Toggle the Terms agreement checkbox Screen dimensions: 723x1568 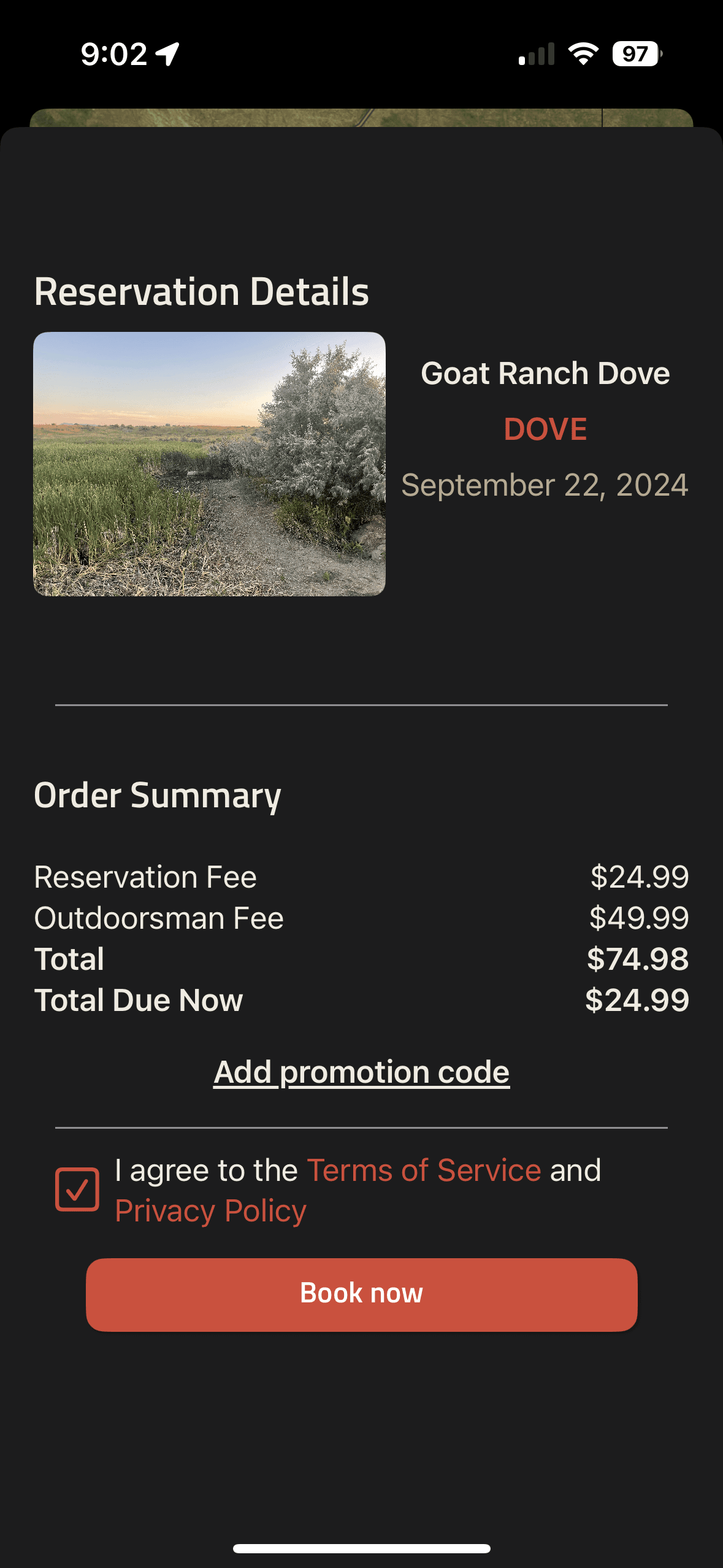[77, 1189]
